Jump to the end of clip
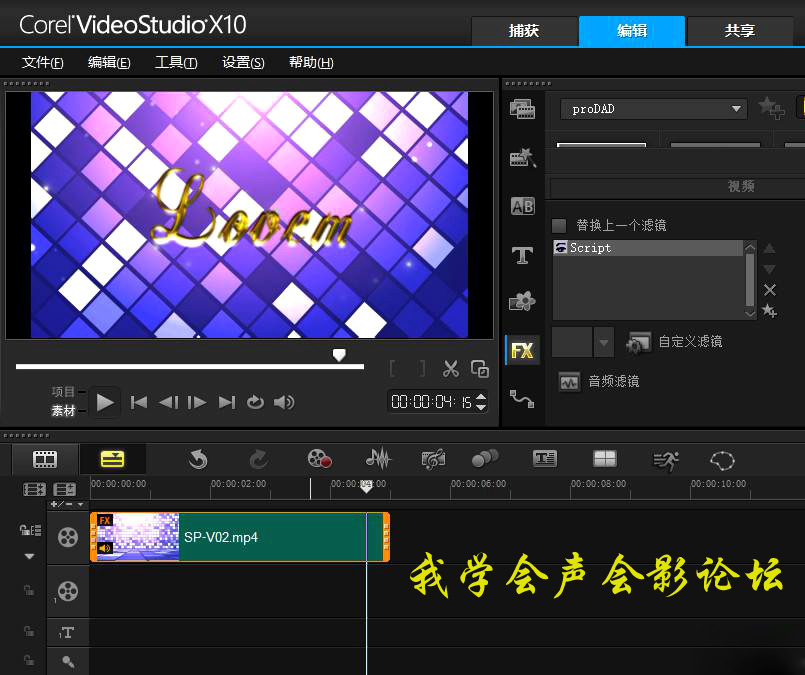 pos(227,402)
